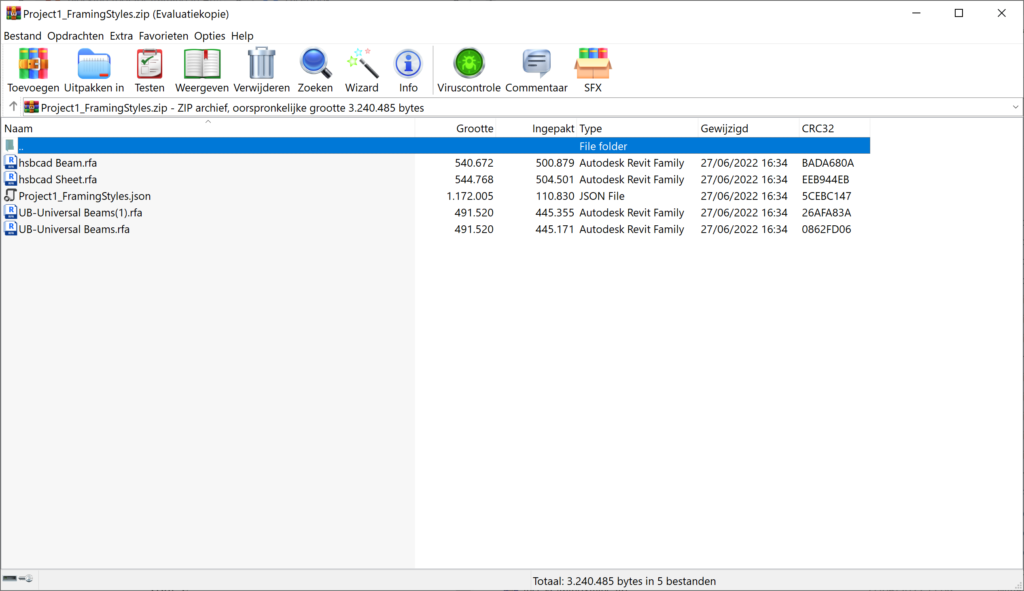Open the Opdrachten menu
Screen dimensions: 1024x591
pos(75,36)
